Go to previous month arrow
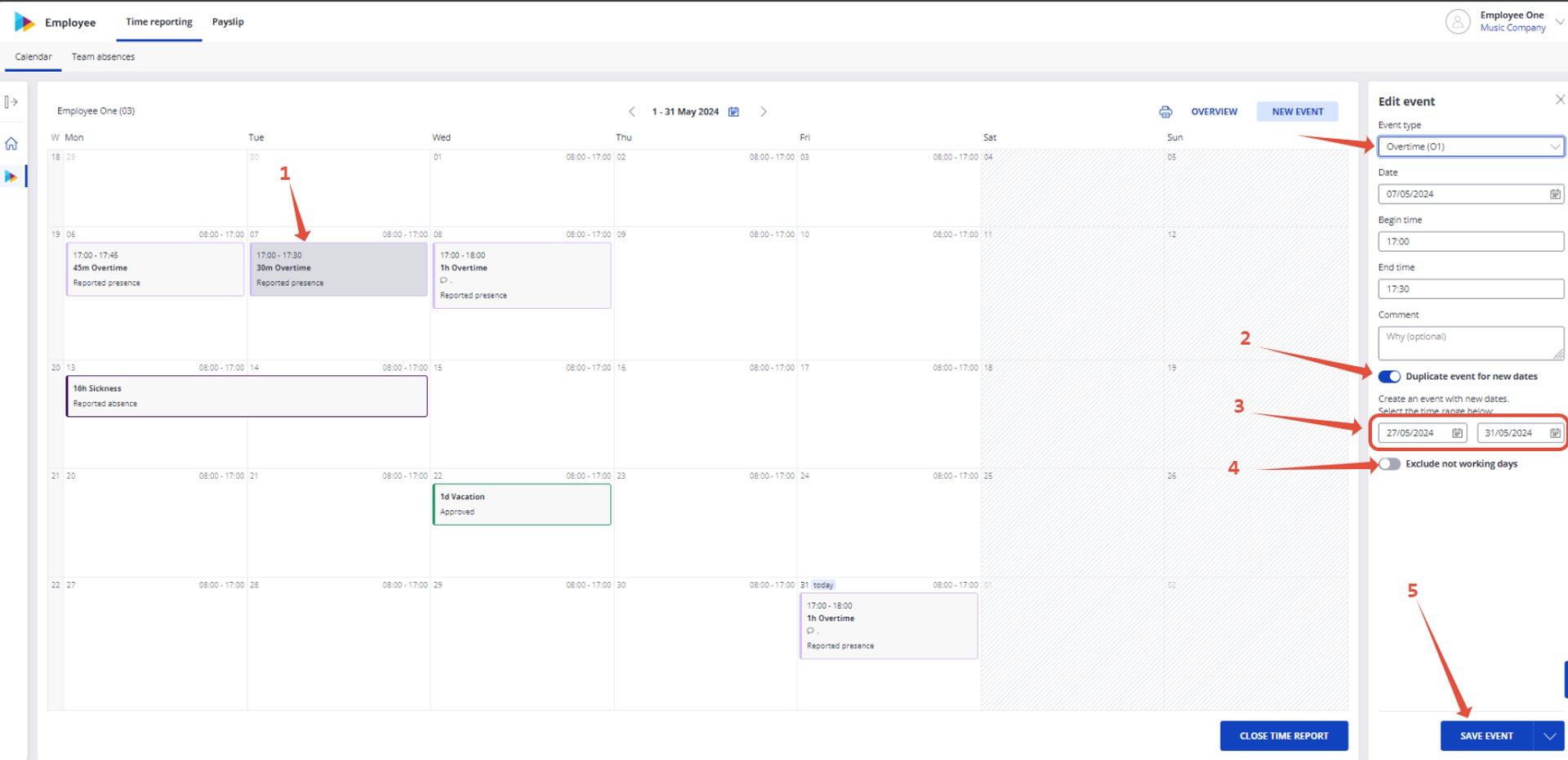This screenshot has width=1568, height=760. (631, 111)
